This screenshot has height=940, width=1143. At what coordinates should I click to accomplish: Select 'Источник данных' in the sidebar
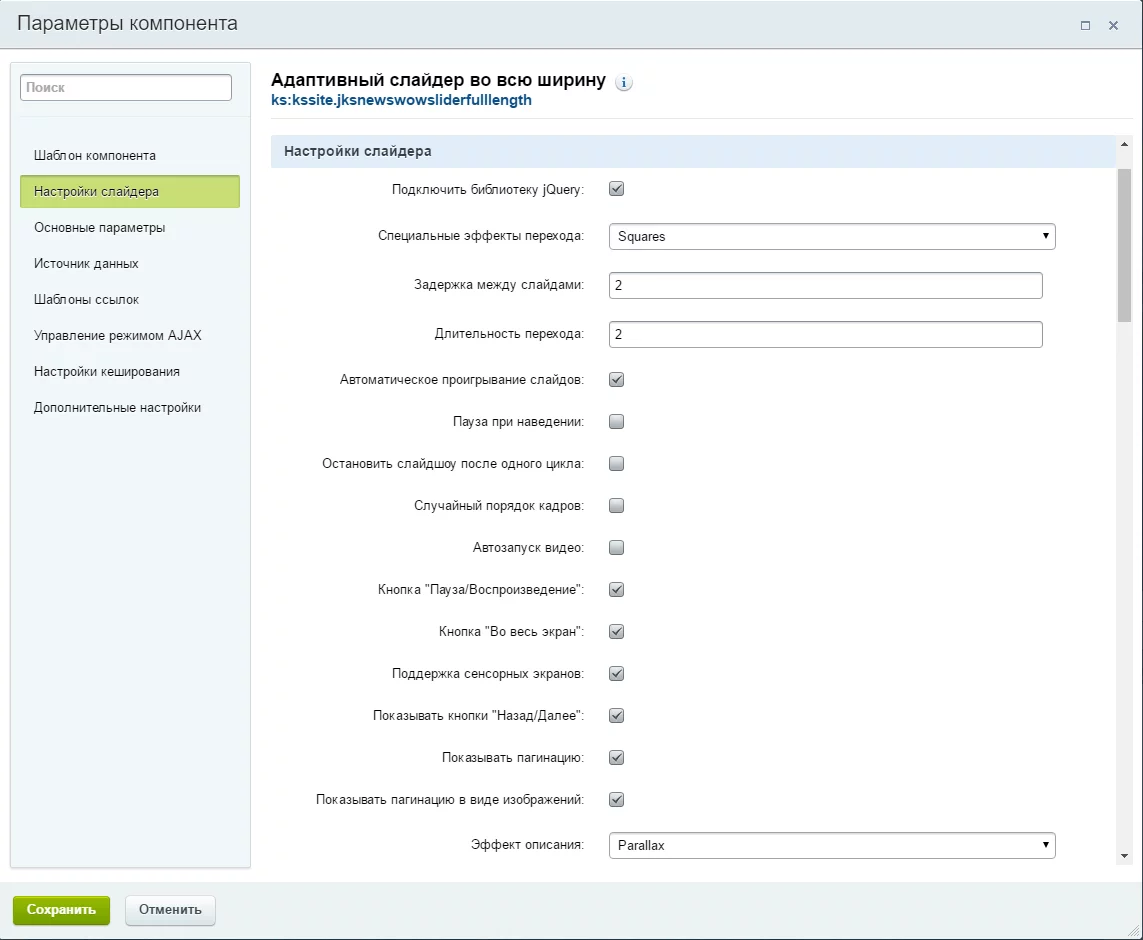[86, 264]
